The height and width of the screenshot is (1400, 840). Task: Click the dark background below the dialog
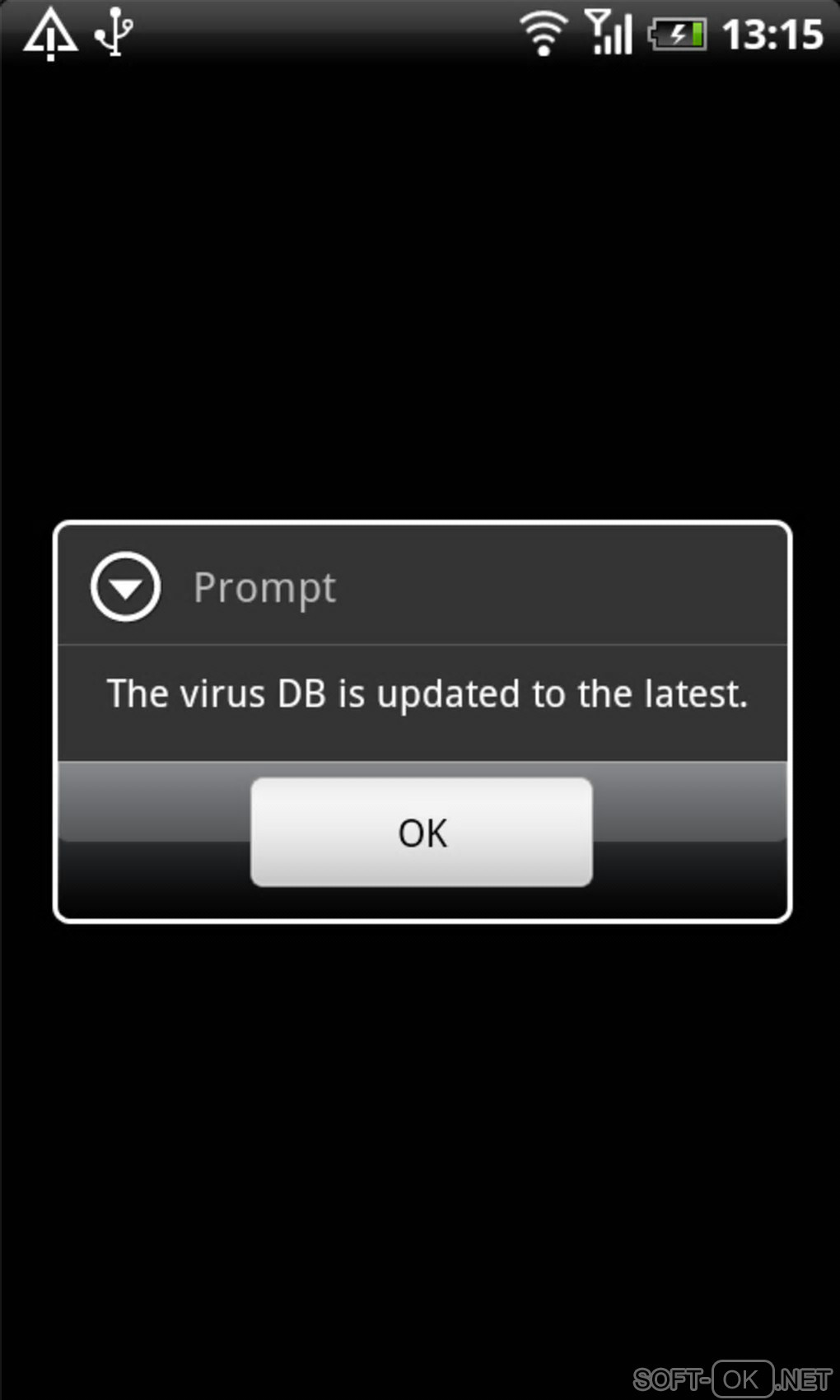(420, 1136)
